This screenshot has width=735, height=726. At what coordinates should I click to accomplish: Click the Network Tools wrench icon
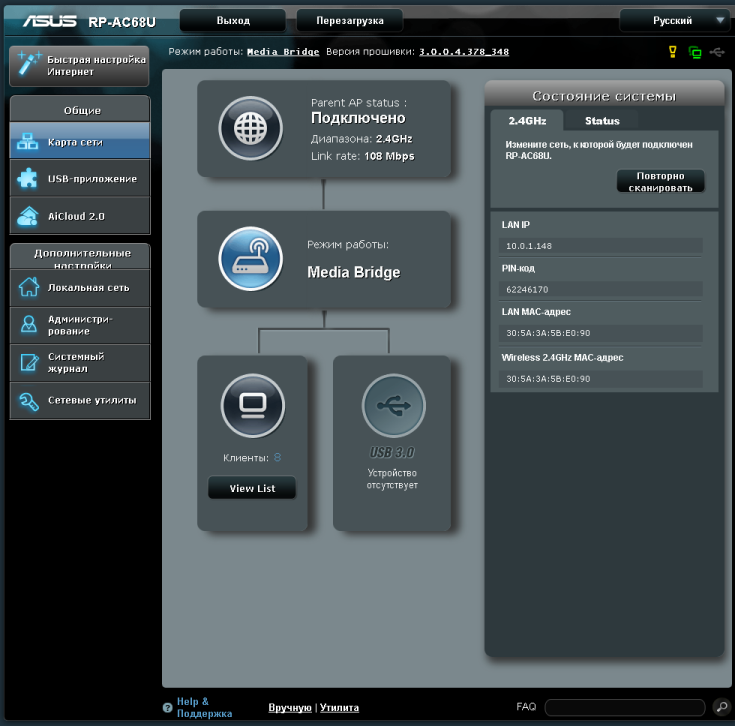coord(29,401)
